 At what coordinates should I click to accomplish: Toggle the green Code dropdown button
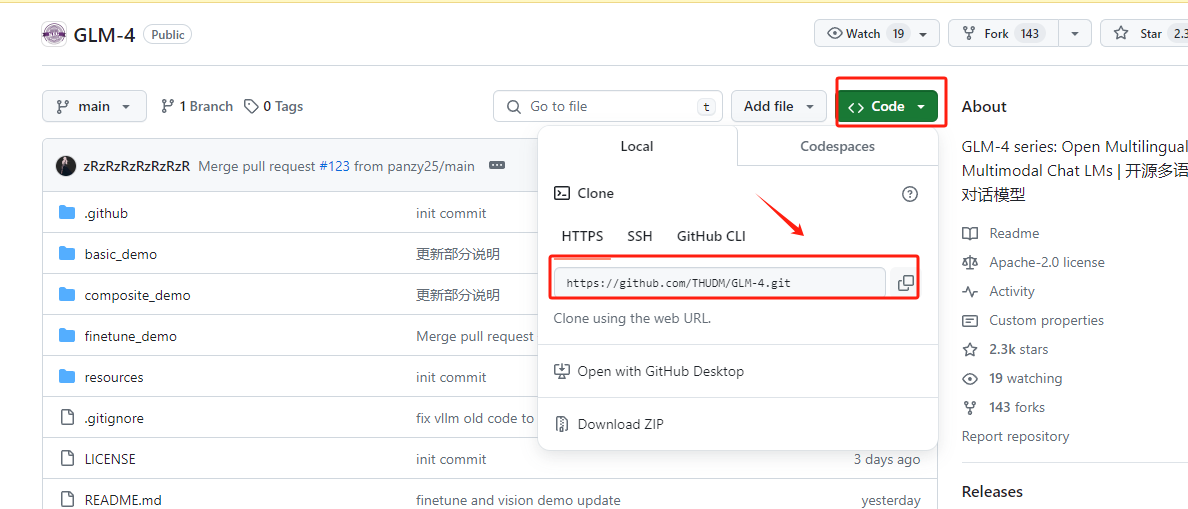click(886, 107)
